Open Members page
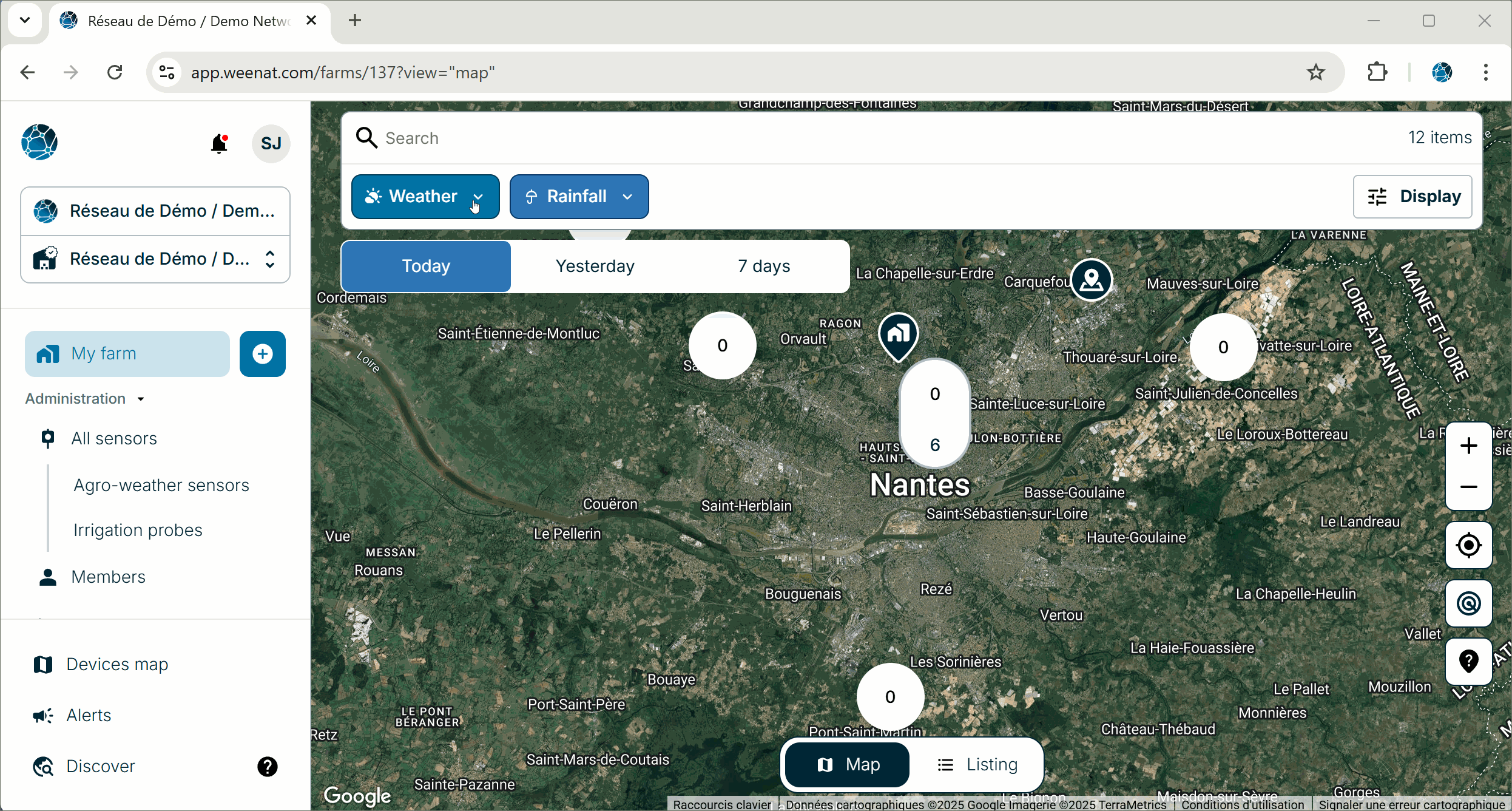The height and width of the screenshot is (811, 1512). [x=108, y=577]
